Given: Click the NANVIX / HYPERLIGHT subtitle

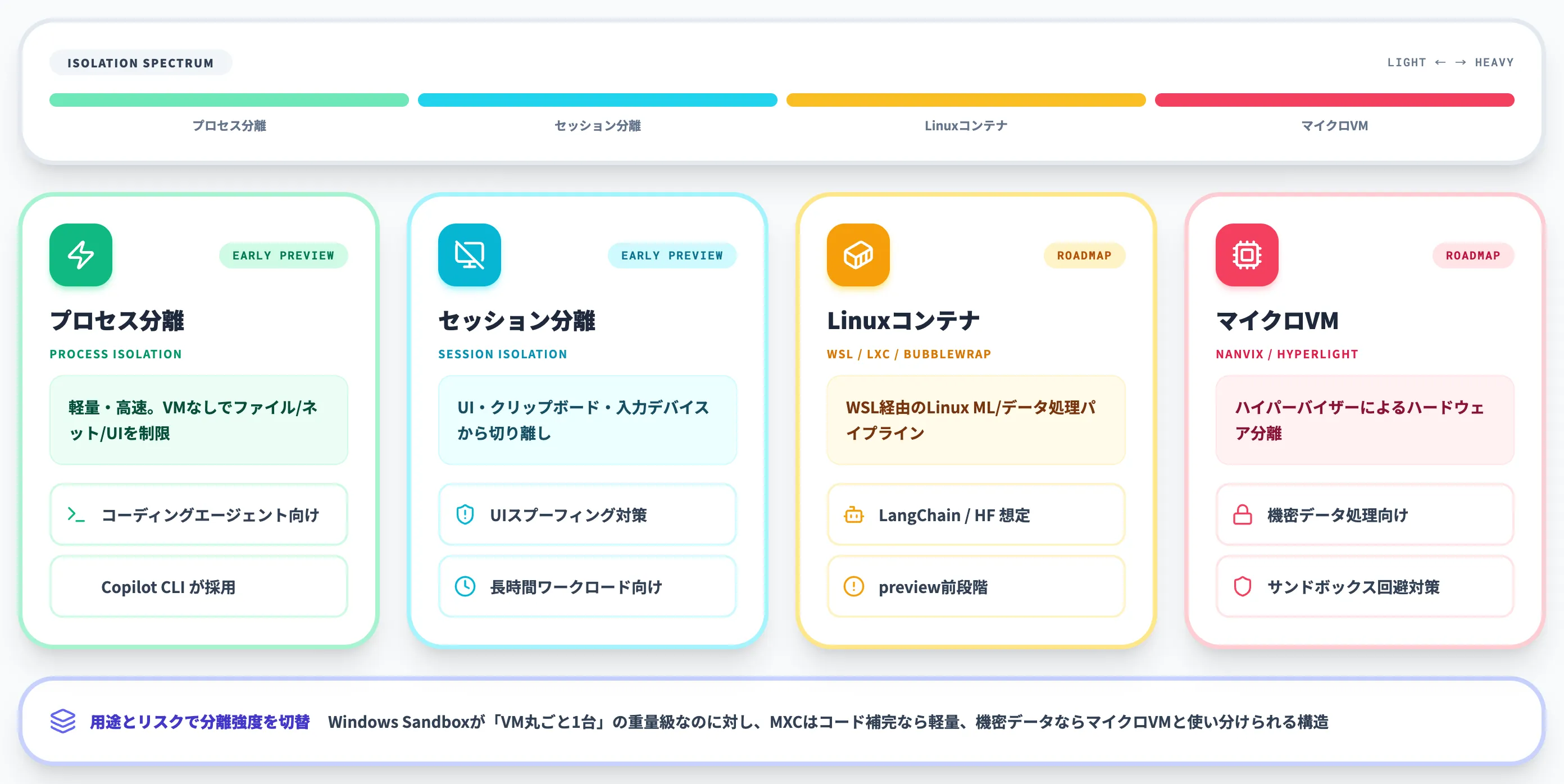Looking at the screenshot, I should (x=1286, y=354).
